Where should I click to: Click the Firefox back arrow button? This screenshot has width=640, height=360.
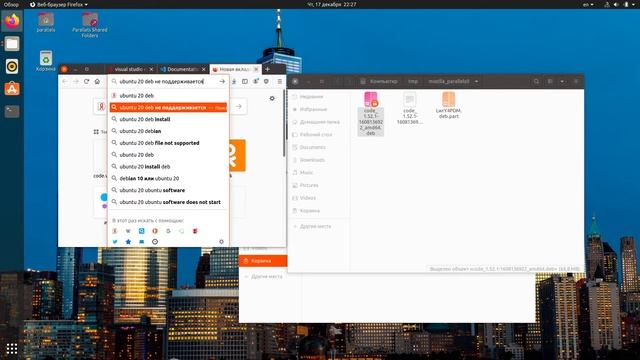pos(65,82)
